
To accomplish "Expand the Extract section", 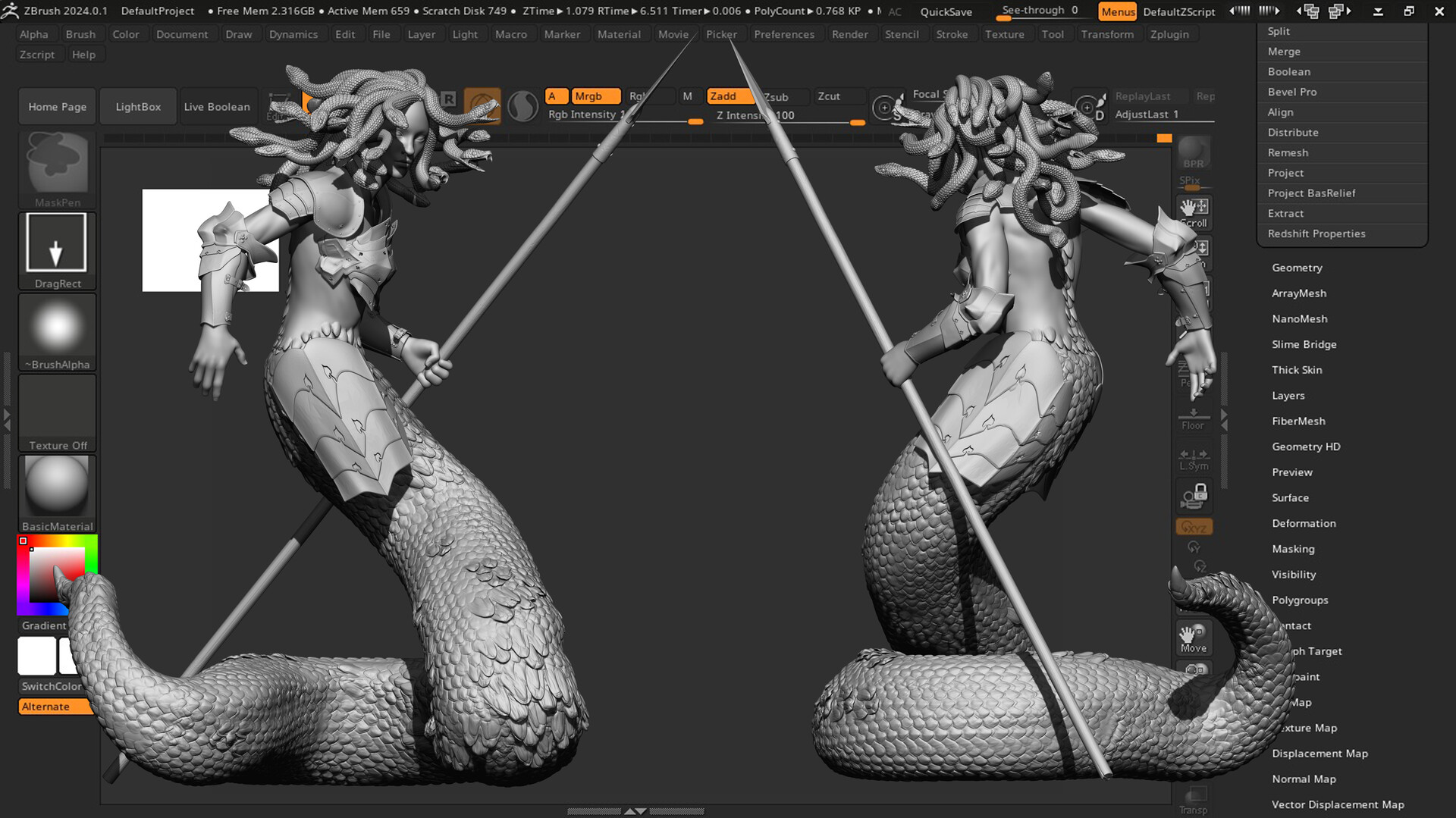I will (x=1342, y=214).
